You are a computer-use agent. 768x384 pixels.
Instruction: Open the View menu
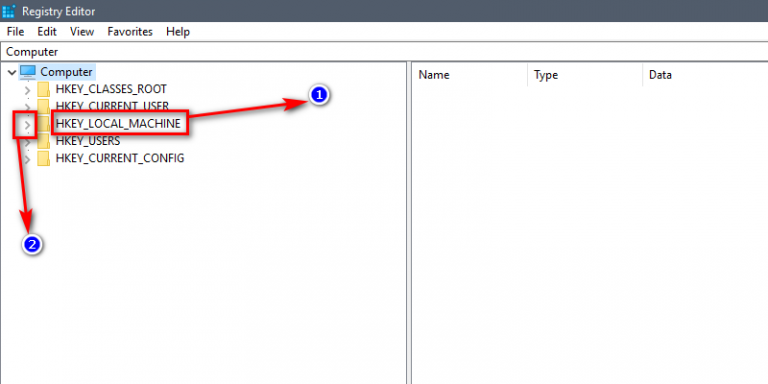[82, 32]
